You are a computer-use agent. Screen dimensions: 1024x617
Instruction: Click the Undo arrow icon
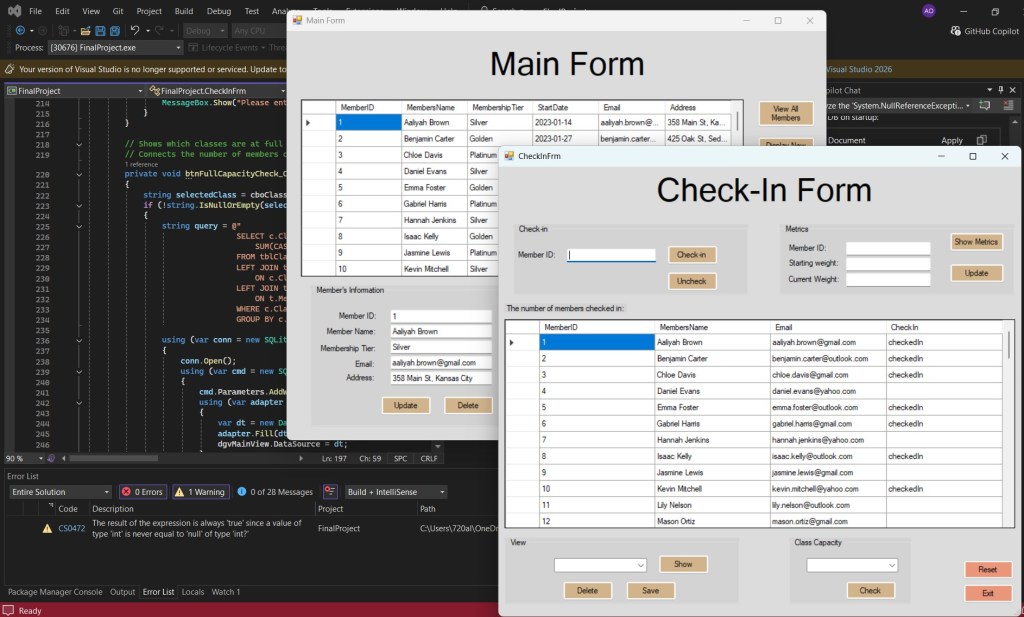(x=135, y=31)
